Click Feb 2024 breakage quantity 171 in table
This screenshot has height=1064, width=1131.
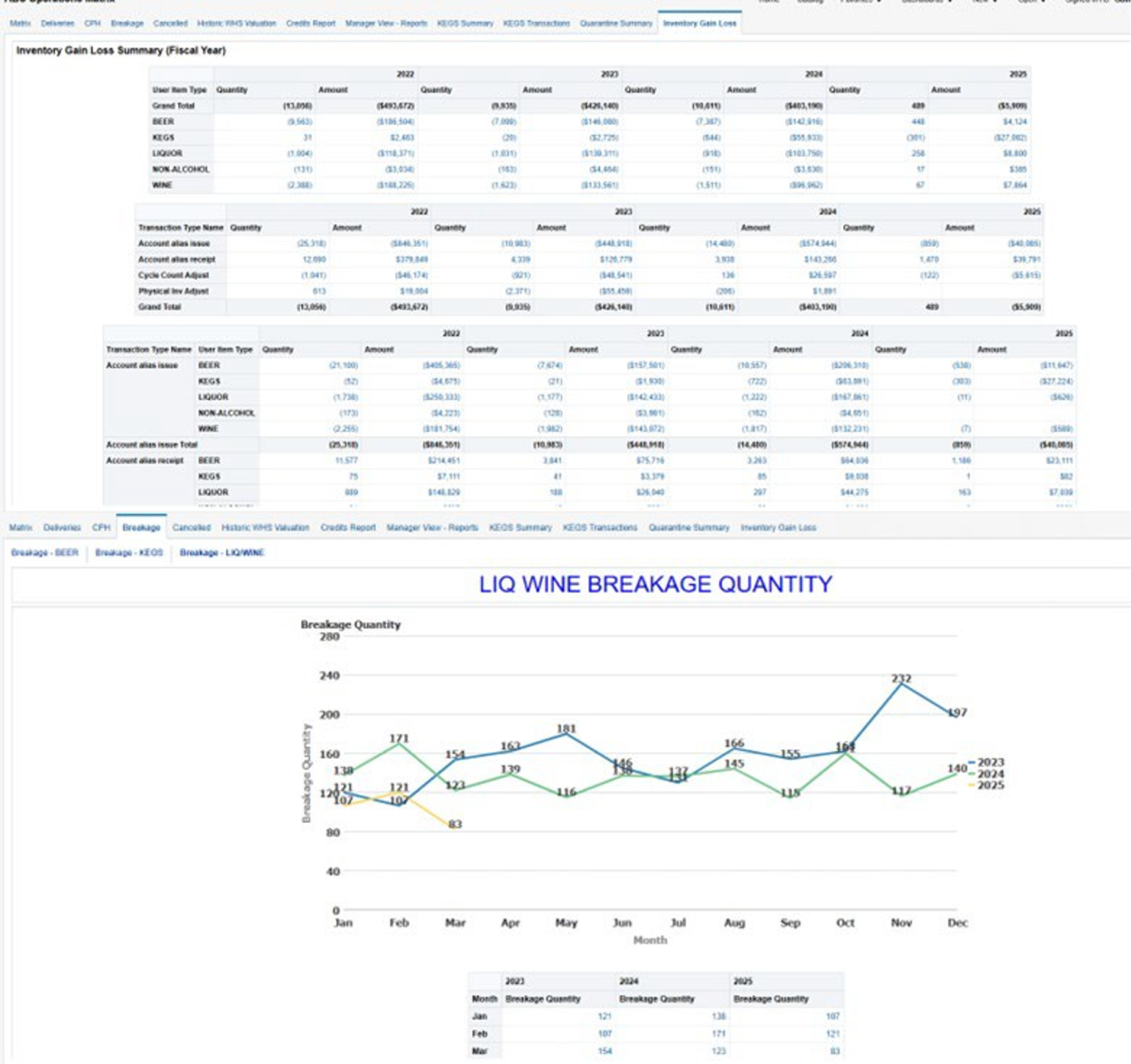pyautogui.click(x=718, y=1034)
